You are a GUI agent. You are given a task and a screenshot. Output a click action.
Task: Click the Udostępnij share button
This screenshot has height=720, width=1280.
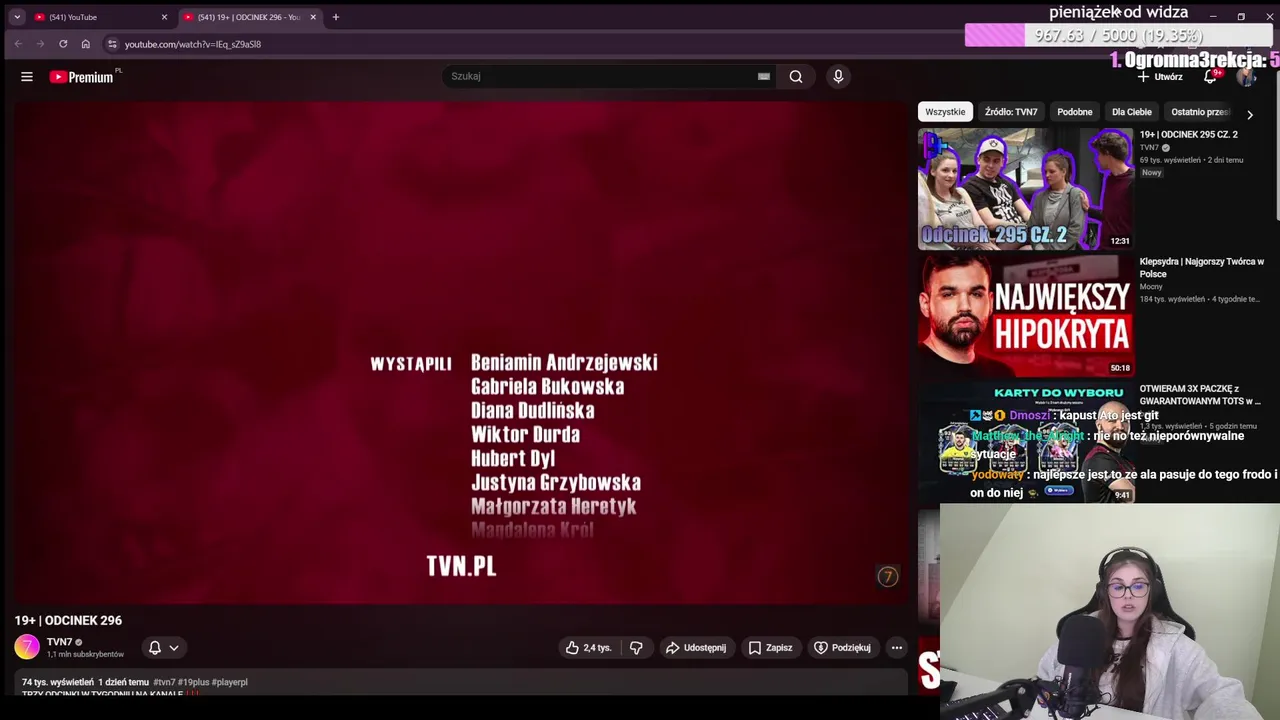(x=695, y=648)
